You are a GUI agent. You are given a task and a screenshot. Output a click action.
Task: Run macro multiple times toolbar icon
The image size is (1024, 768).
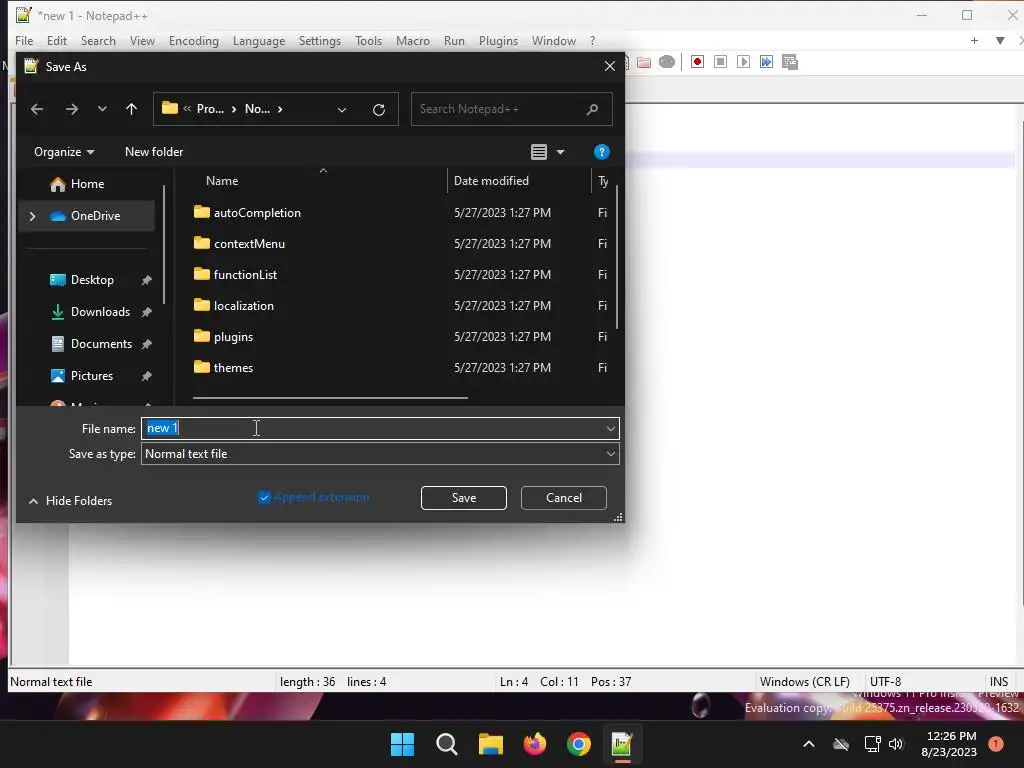(x=766, y=62)
